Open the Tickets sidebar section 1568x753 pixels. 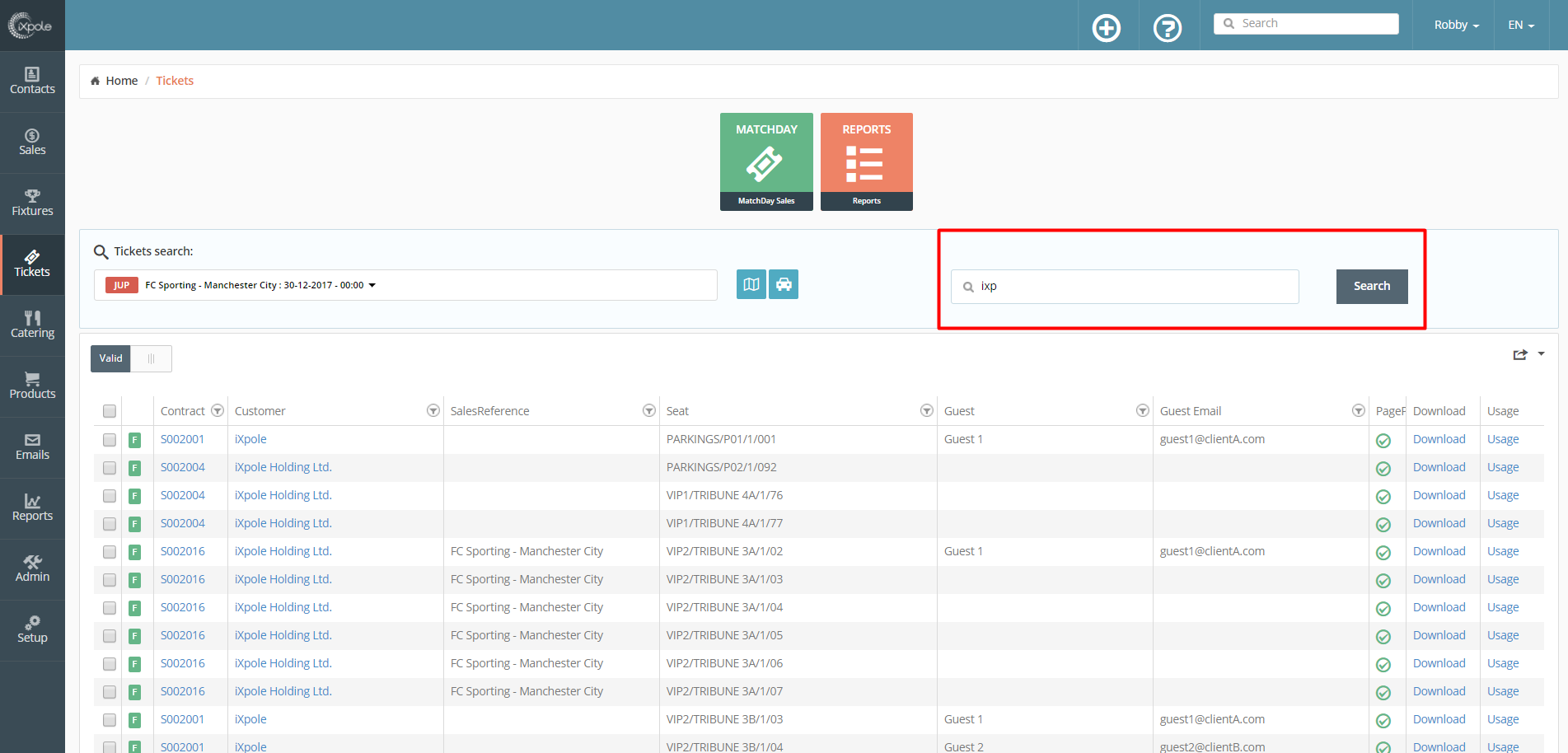pyautogui.click(x=32, y=264)
